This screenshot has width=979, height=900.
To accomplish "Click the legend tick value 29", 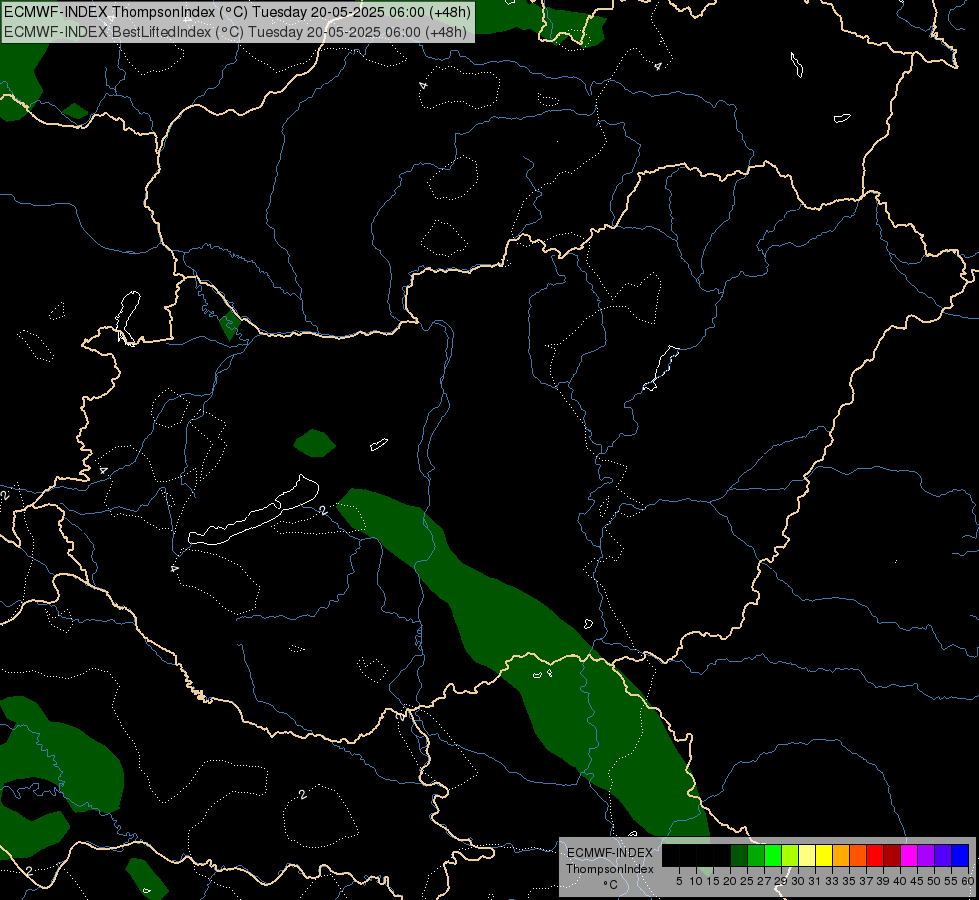I will [781, 881].
